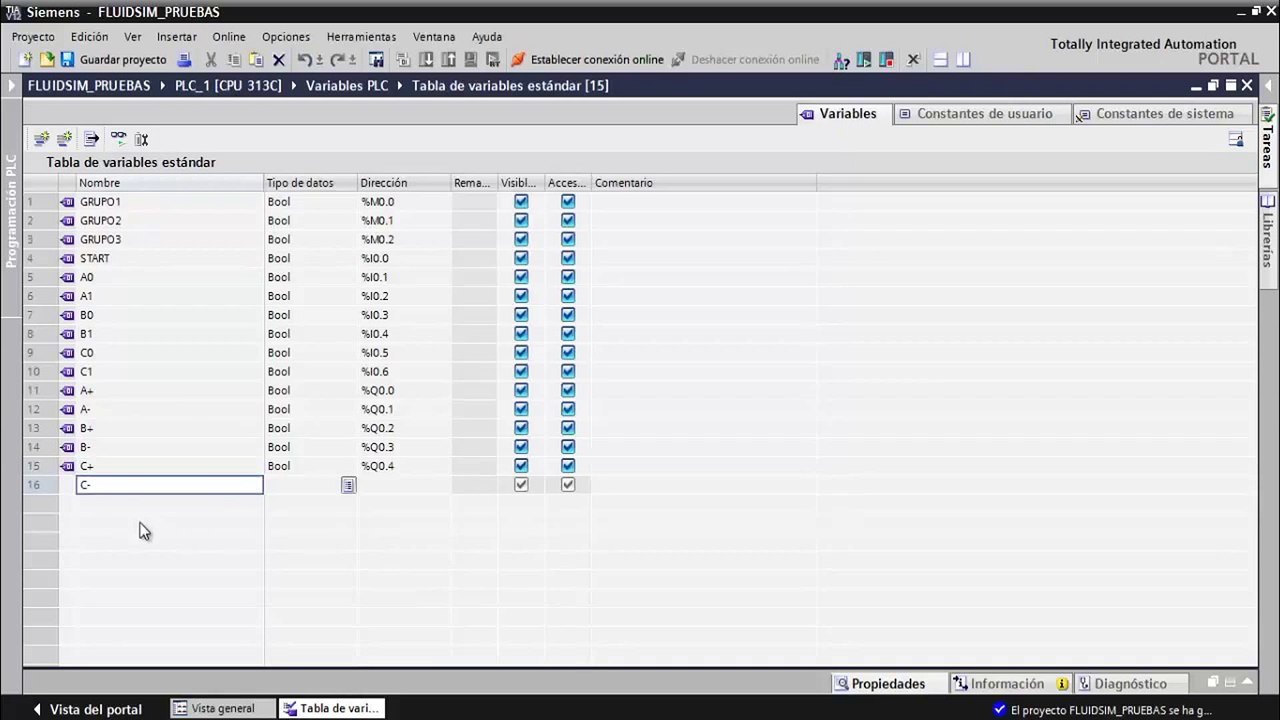The image size is (1280, 720).
Task: Click the Download to device icon
Action: point(426,60)
